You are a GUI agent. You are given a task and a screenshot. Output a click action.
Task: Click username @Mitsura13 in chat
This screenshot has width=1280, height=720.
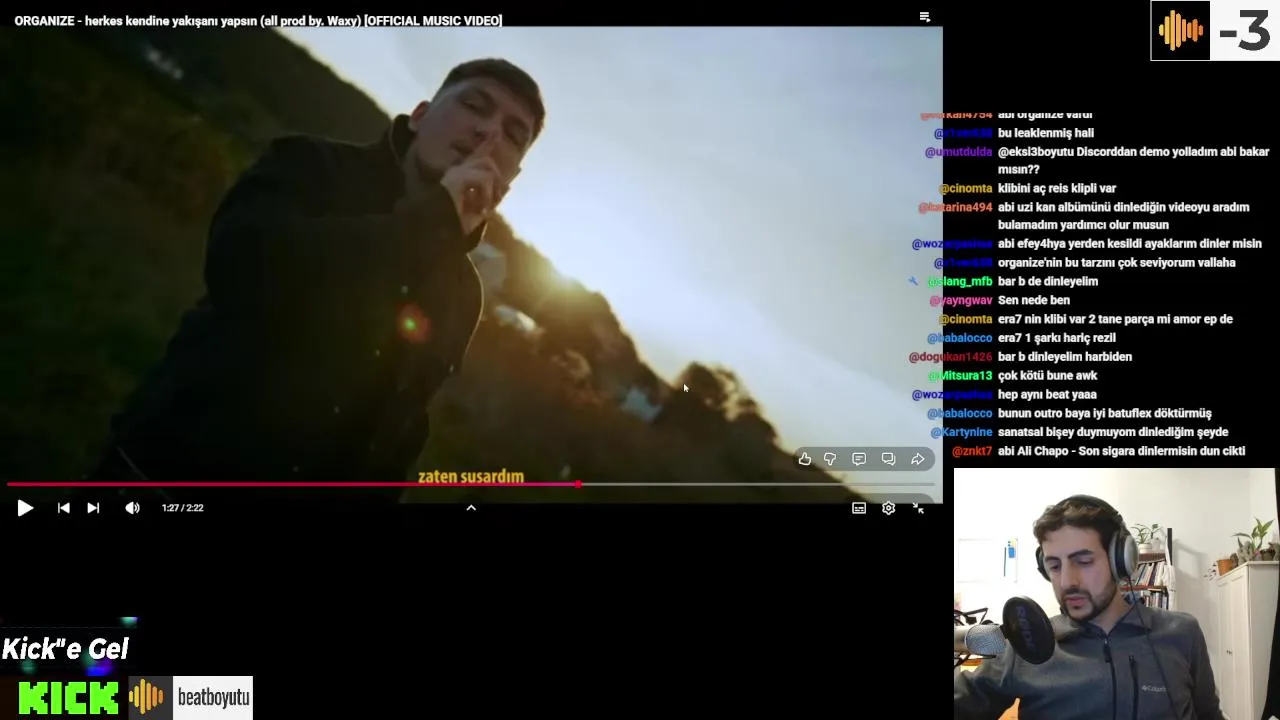coord(960,376)
